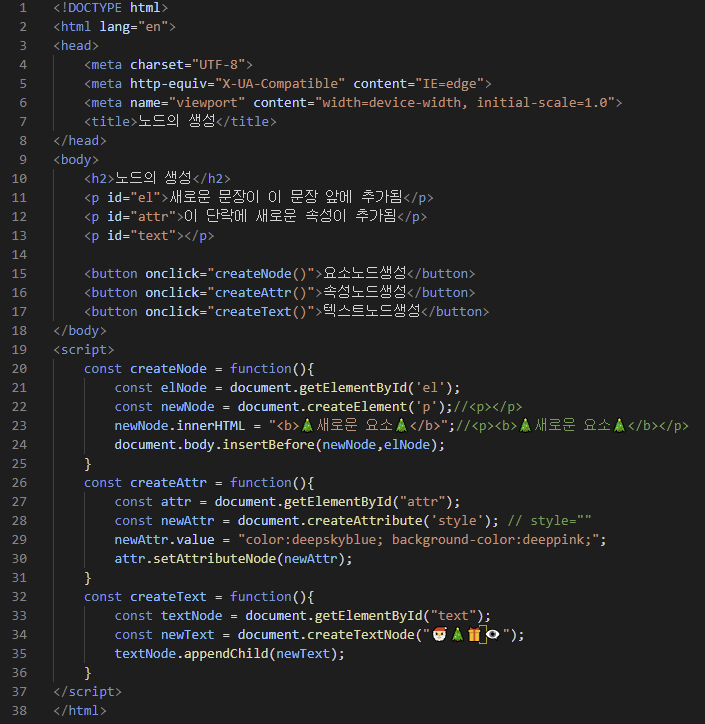Screen dimensions: 705x724
Task: Click the elNode variable declaration on line 21
Action: [184, 387]
